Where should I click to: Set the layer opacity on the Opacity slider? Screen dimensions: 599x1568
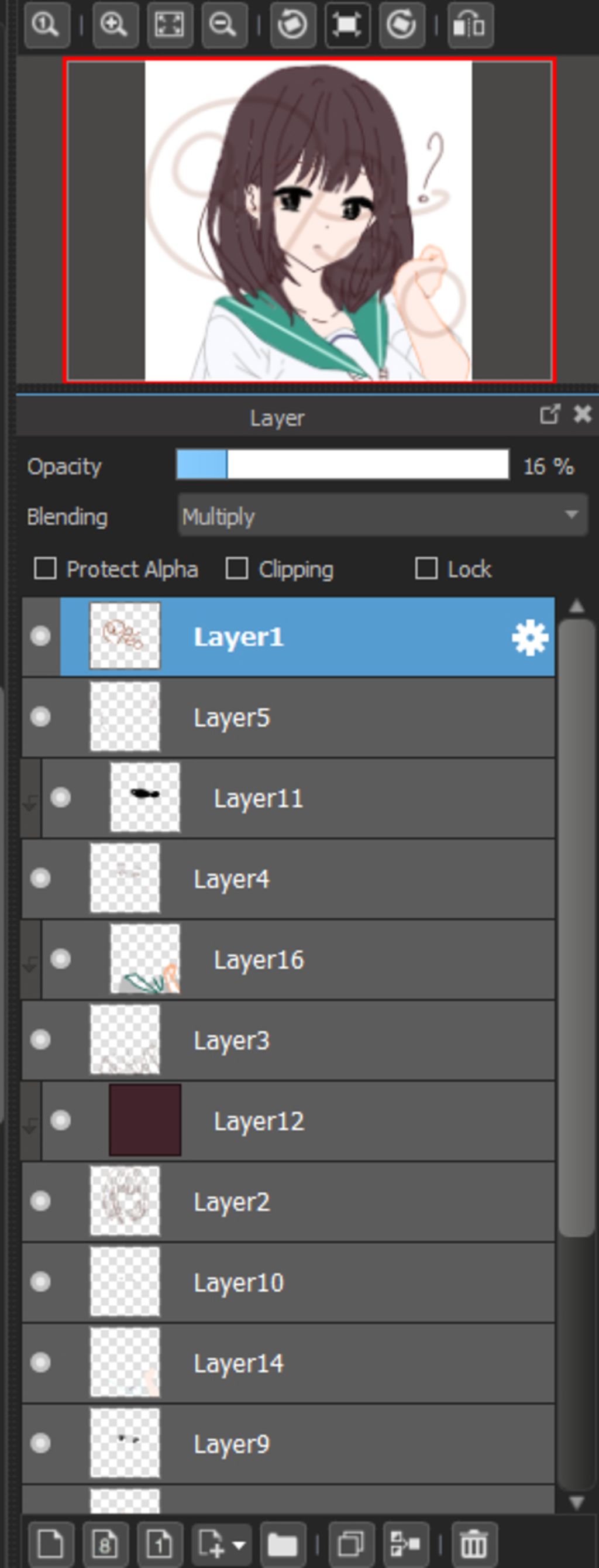342,465
